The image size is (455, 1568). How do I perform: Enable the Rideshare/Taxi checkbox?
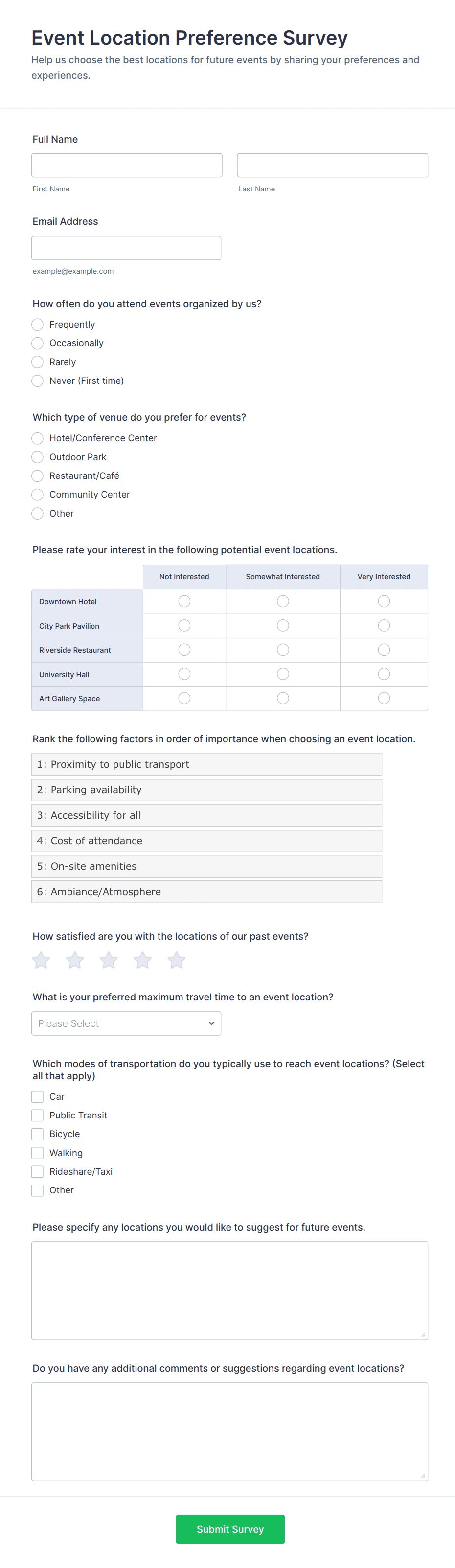click(38, 1172)
